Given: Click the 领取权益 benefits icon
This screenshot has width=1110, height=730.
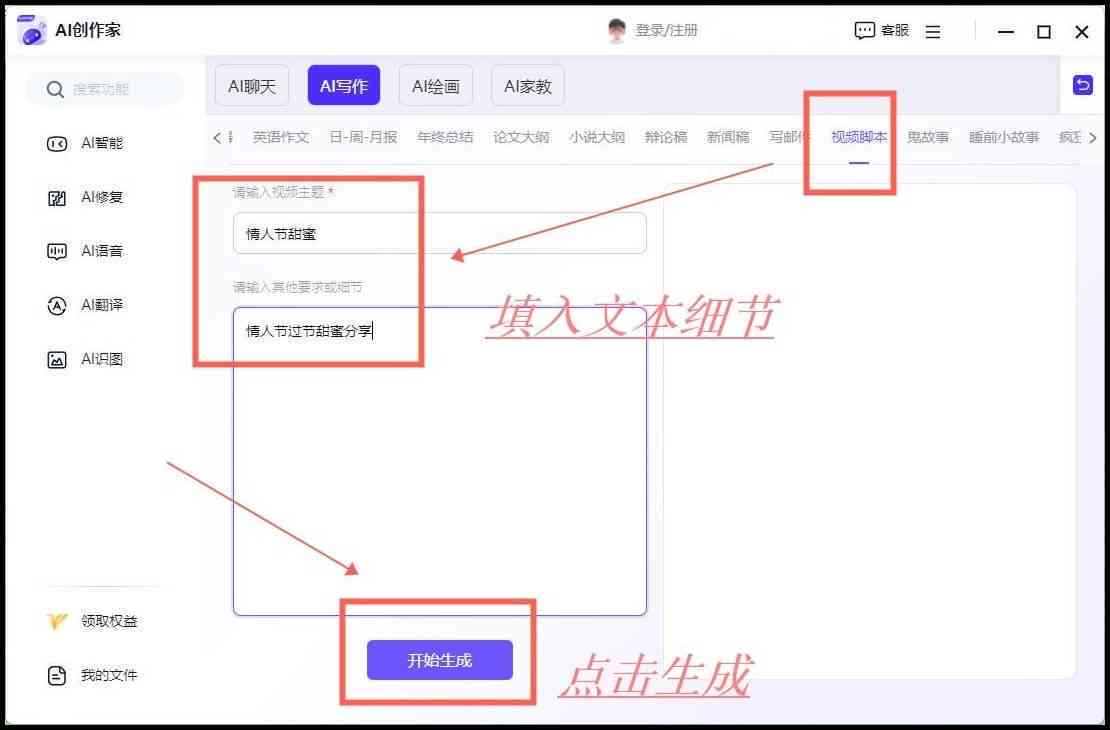Looking at the screenshot, I should [x=57, y=621].
